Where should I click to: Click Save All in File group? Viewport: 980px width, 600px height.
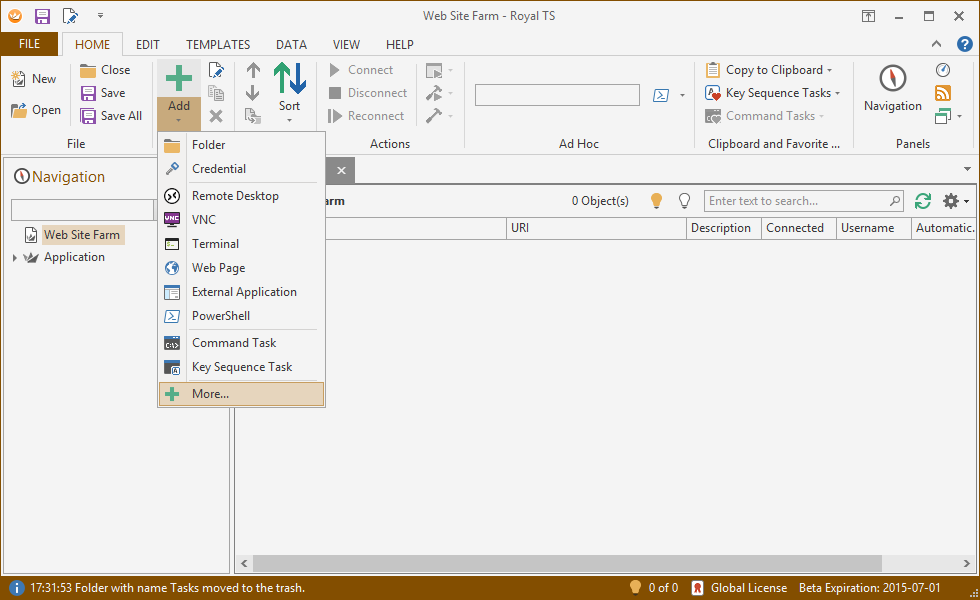point(111,116)
